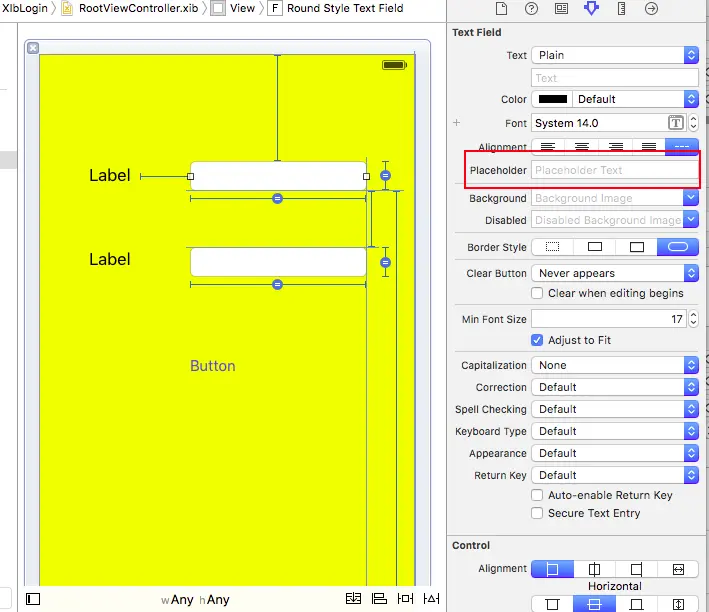Toggle the document outline panel button

pyautogui.click(x=33, y=599)
